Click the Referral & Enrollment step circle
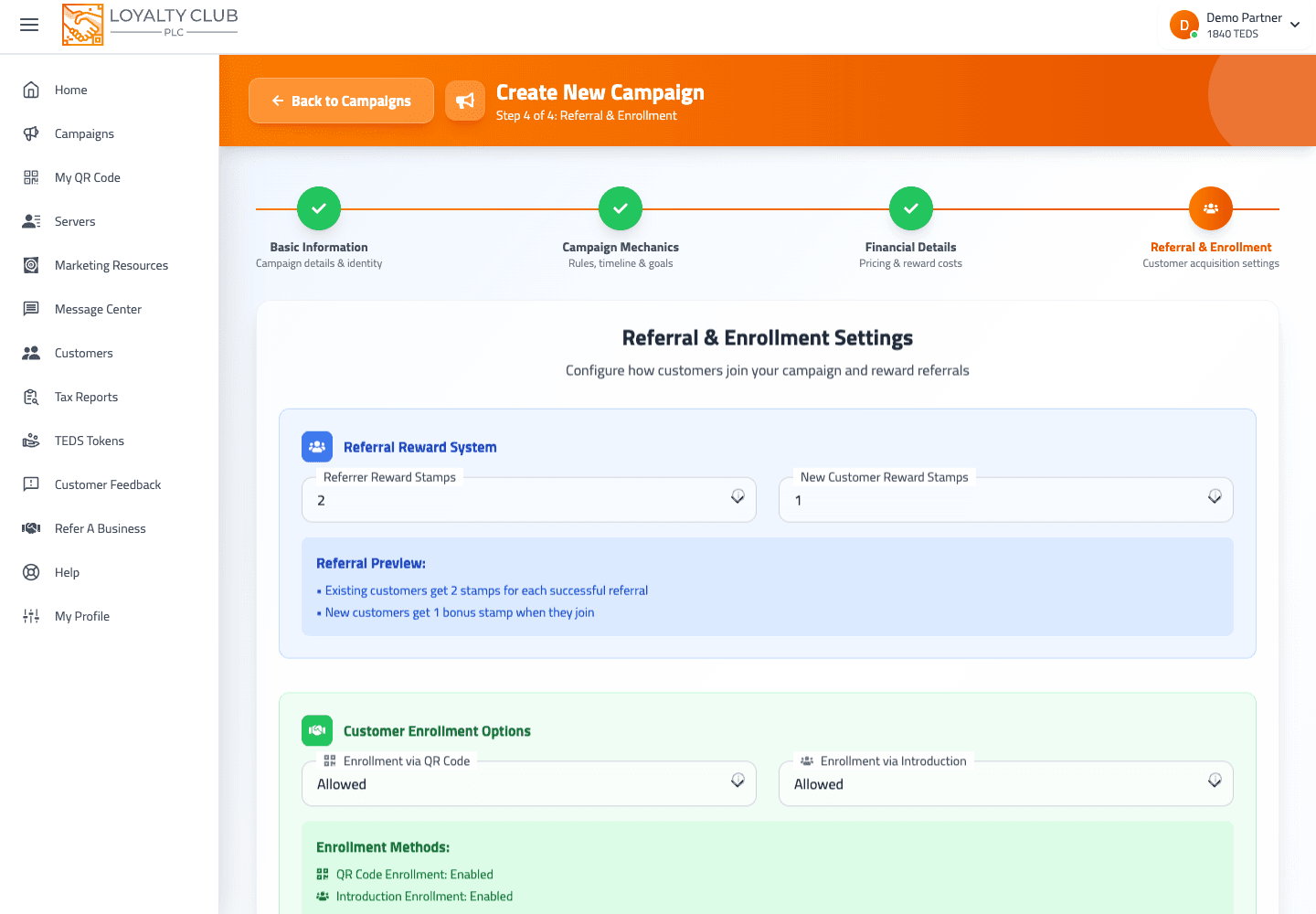This screenshot has height=914, width=1316. [x=1211, y=208]
